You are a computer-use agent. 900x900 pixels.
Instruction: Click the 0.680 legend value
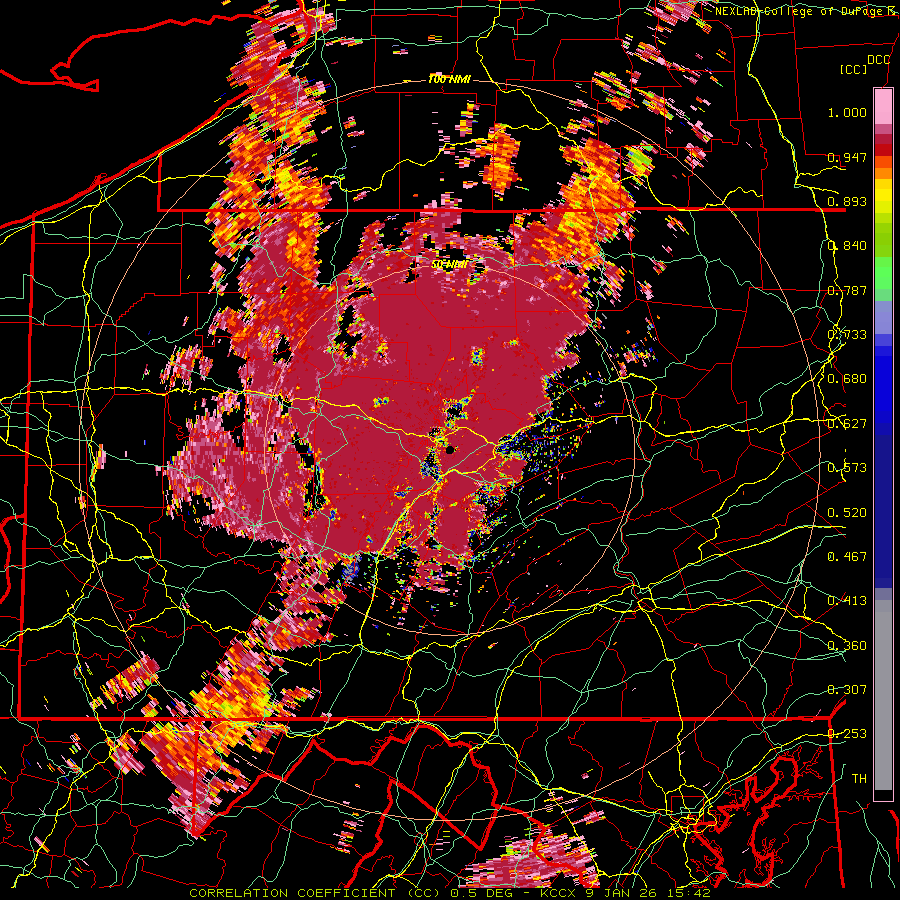coord(847,379)
